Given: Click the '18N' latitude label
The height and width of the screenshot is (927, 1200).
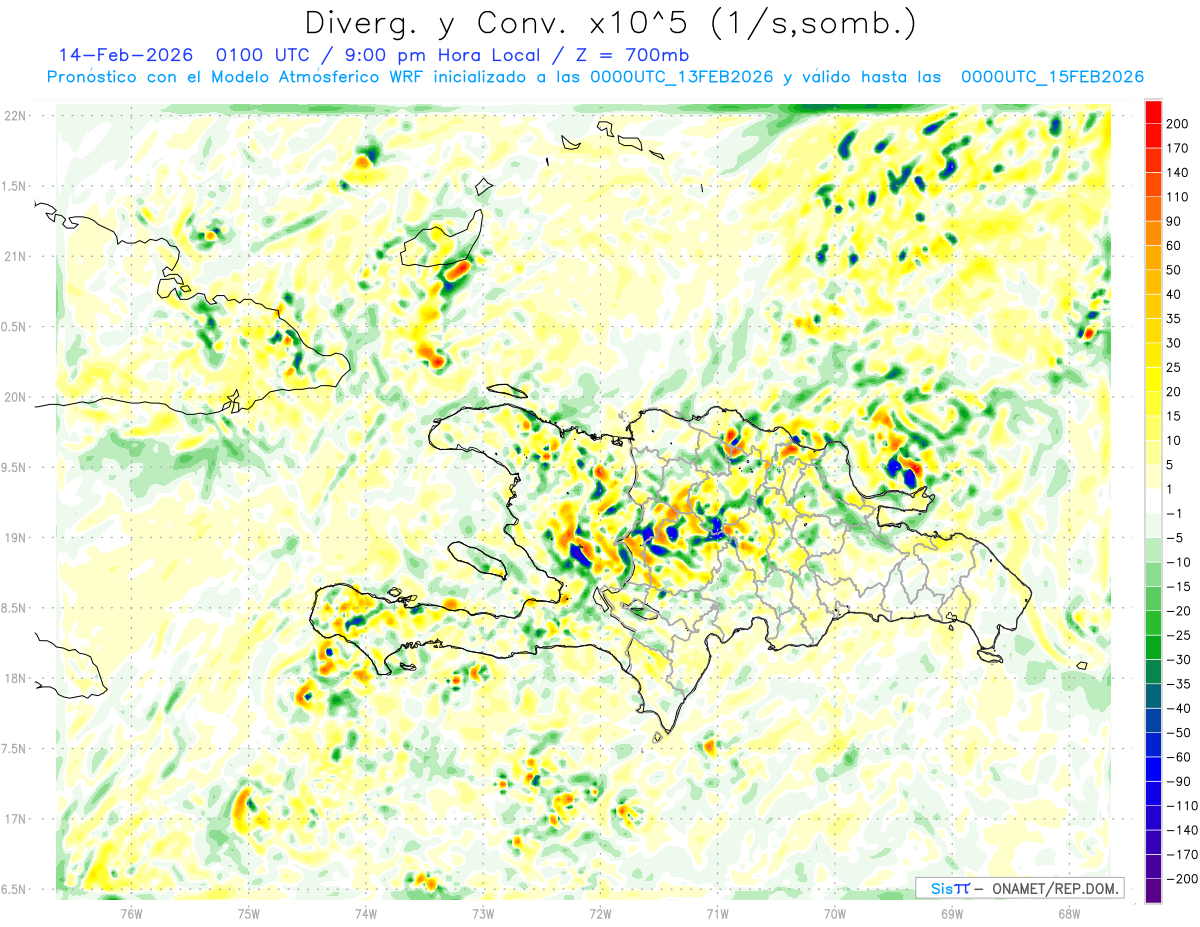Looking at the screenshot, I should coord(16,679).
